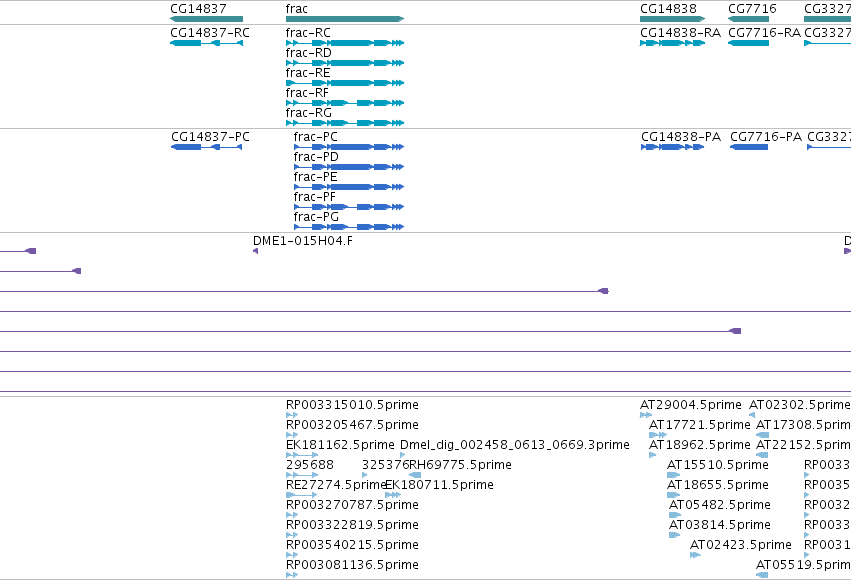Click the CG14837-RC transcript glyph
851x580 pixels.
point(206,43)
